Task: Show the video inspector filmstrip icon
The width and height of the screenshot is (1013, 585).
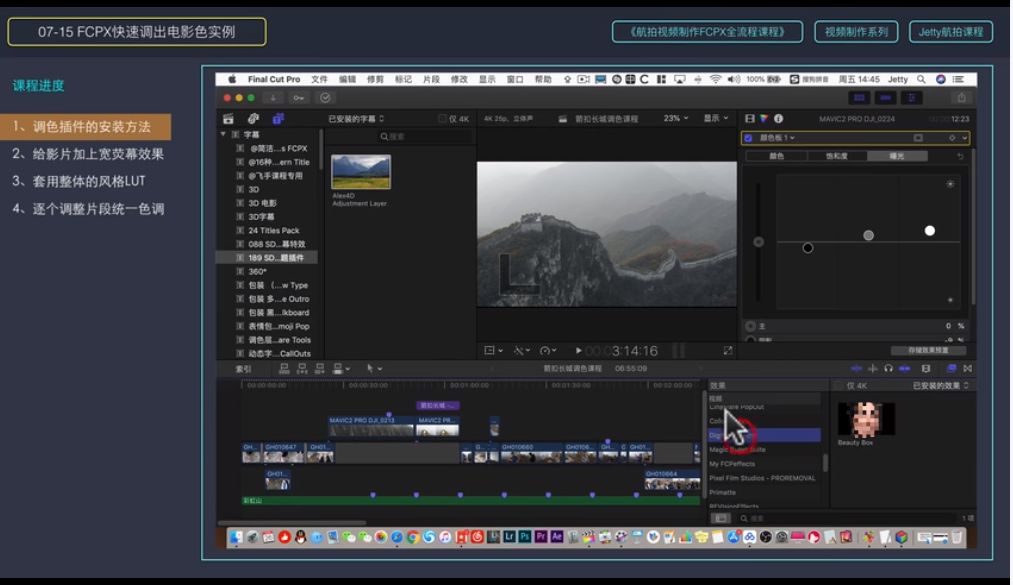Action: tap(749, 119)
